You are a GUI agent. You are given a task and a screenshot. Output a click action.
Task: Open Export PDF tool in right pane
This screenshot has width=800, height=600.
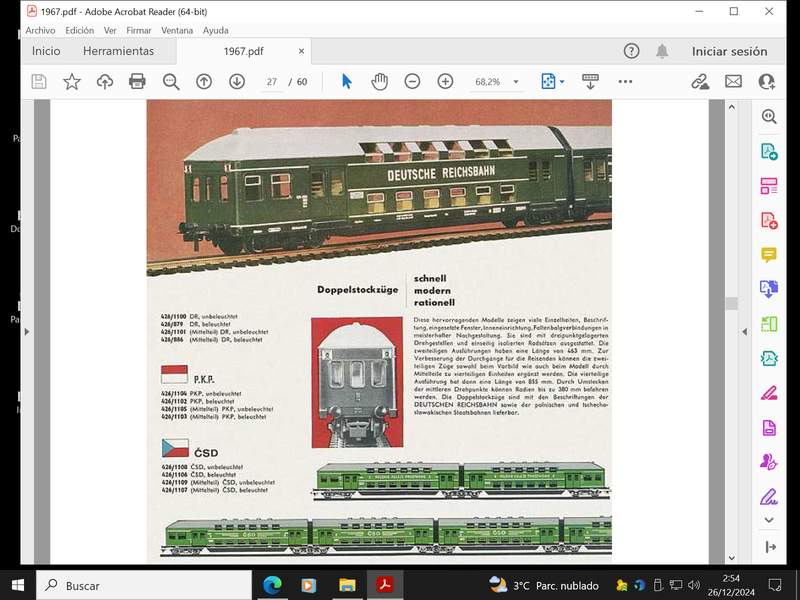(x=769, y=152)
